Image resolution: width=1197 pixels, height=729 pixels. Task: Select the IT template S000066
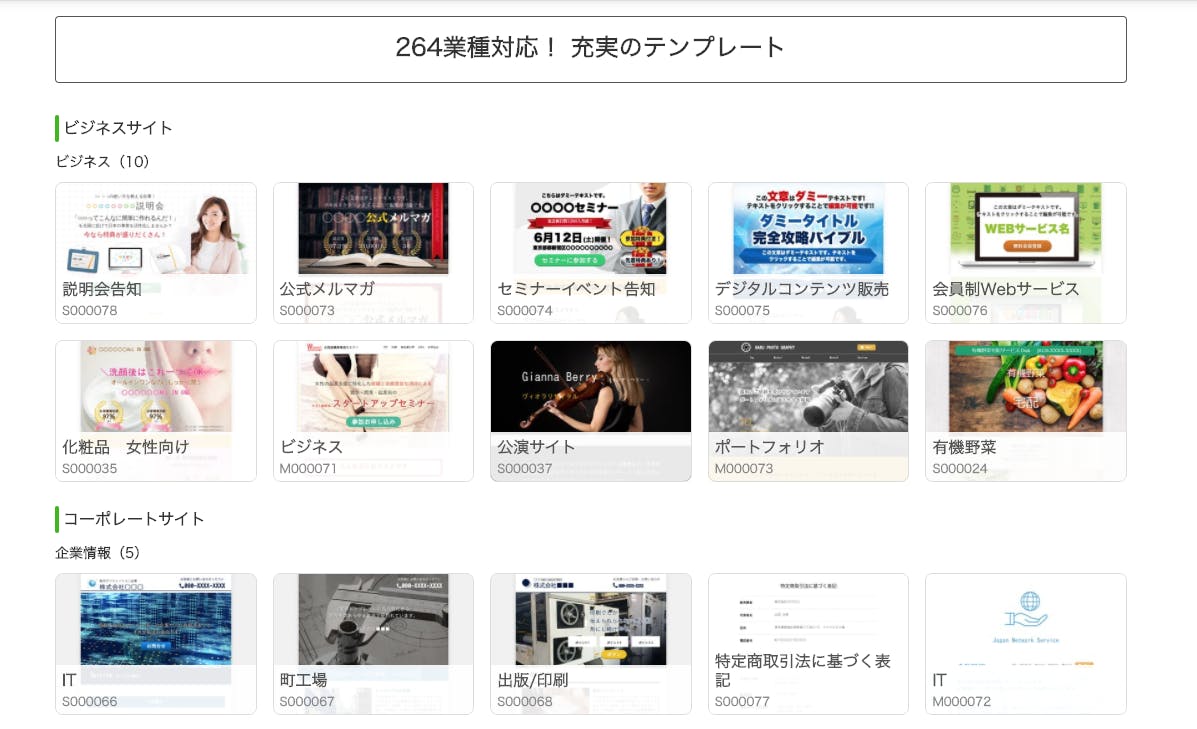(155, 643)
